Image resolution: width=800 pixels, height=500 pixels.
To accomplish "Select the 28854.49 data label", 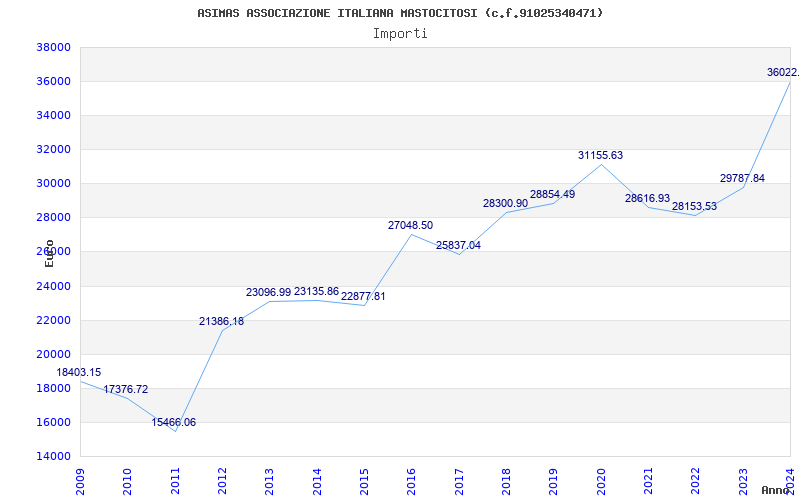I will pos(553,194).
